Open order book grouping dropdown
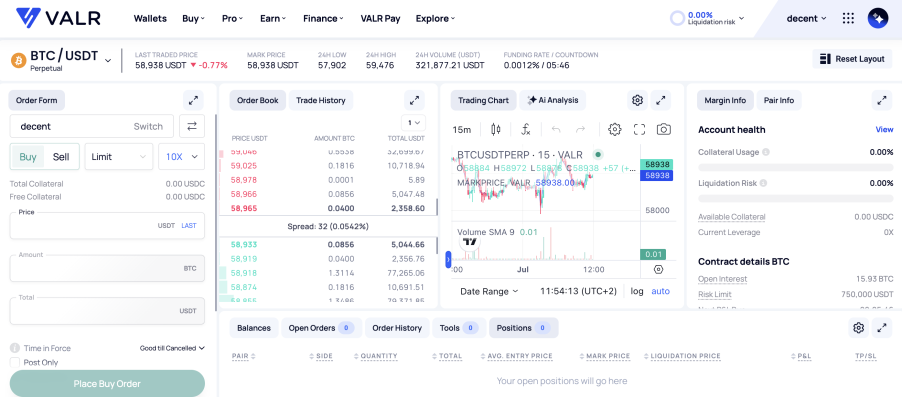The image size is (902, 397). coord(414,123)
